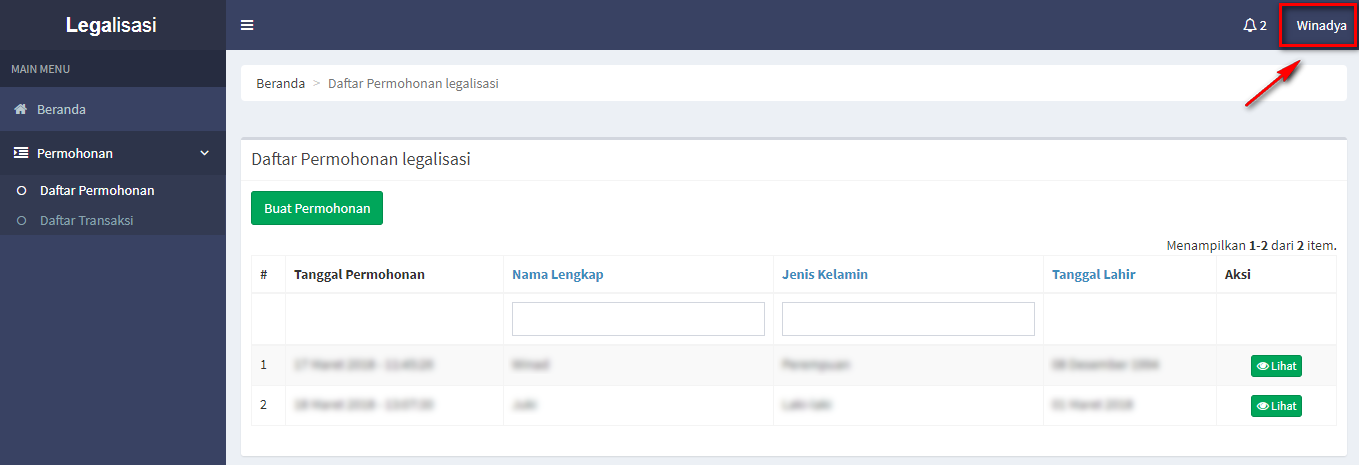Select Beranda in the main menu

tap(61, 109)
